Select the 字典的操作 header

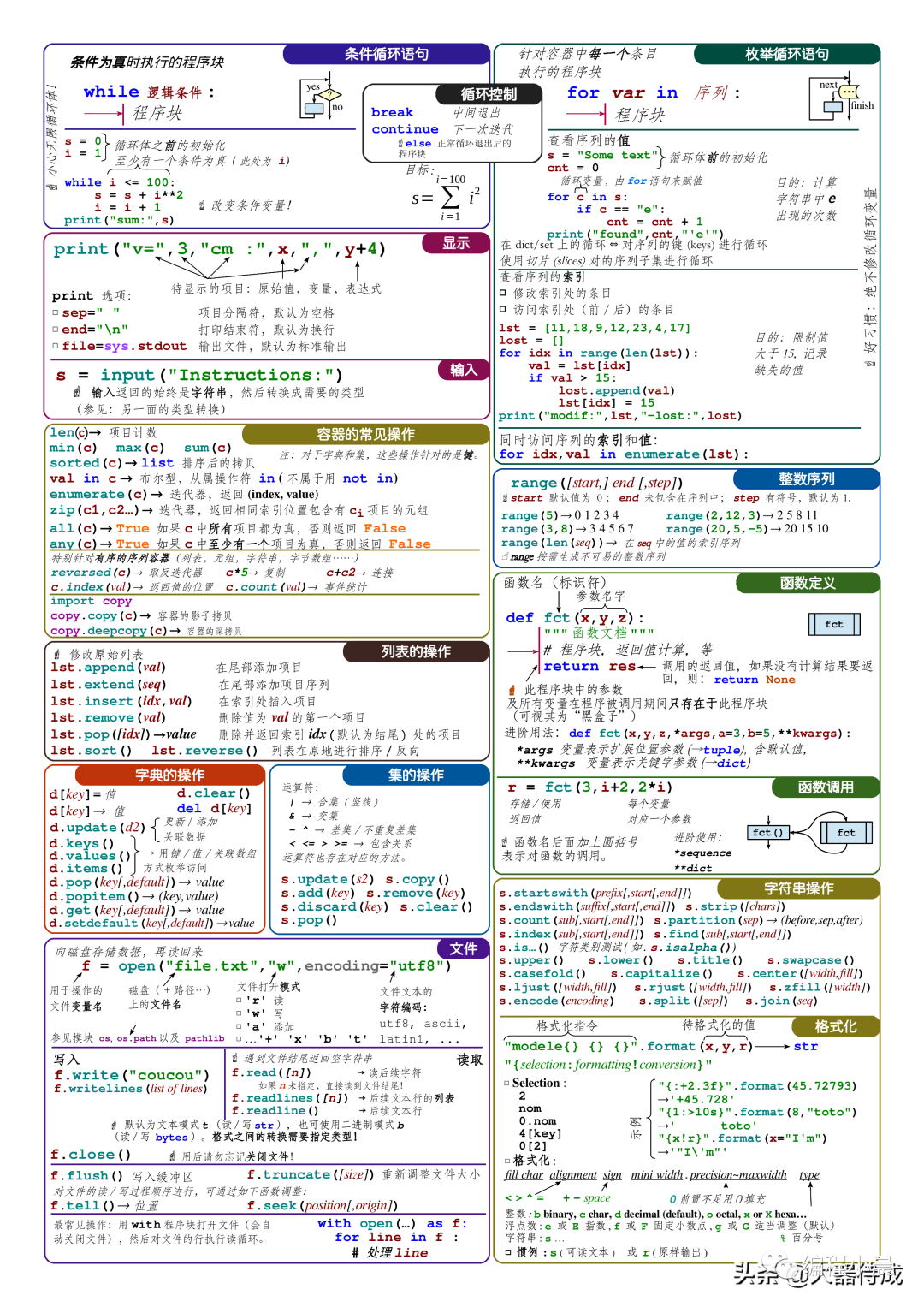169,775
